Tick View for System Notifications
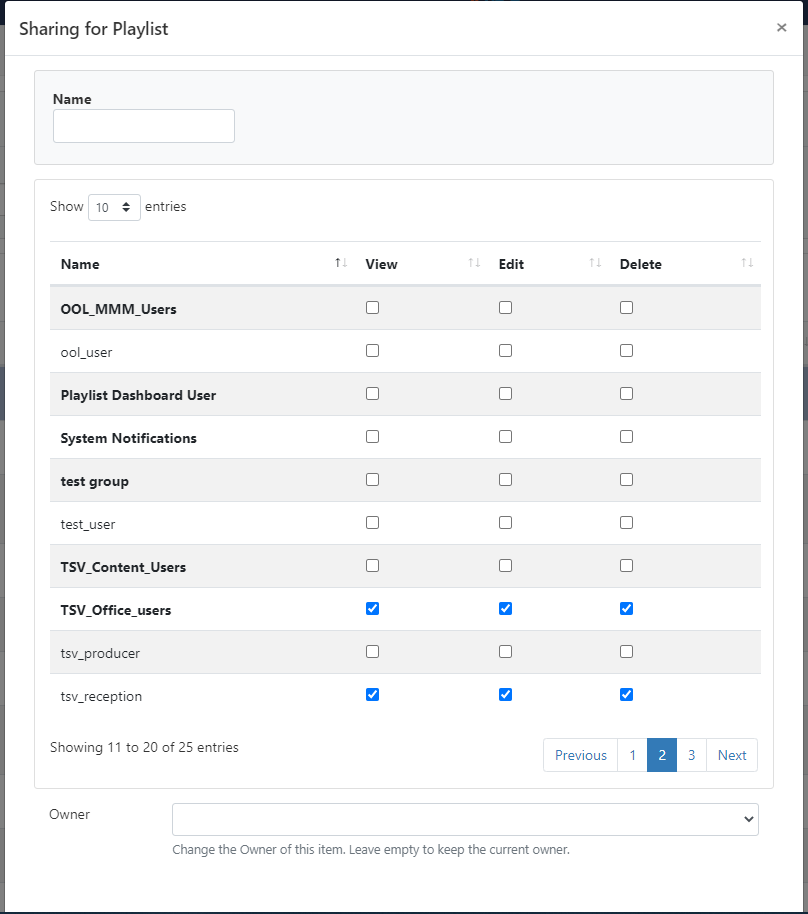The image size is (808, 914). (x=373, y=437)
